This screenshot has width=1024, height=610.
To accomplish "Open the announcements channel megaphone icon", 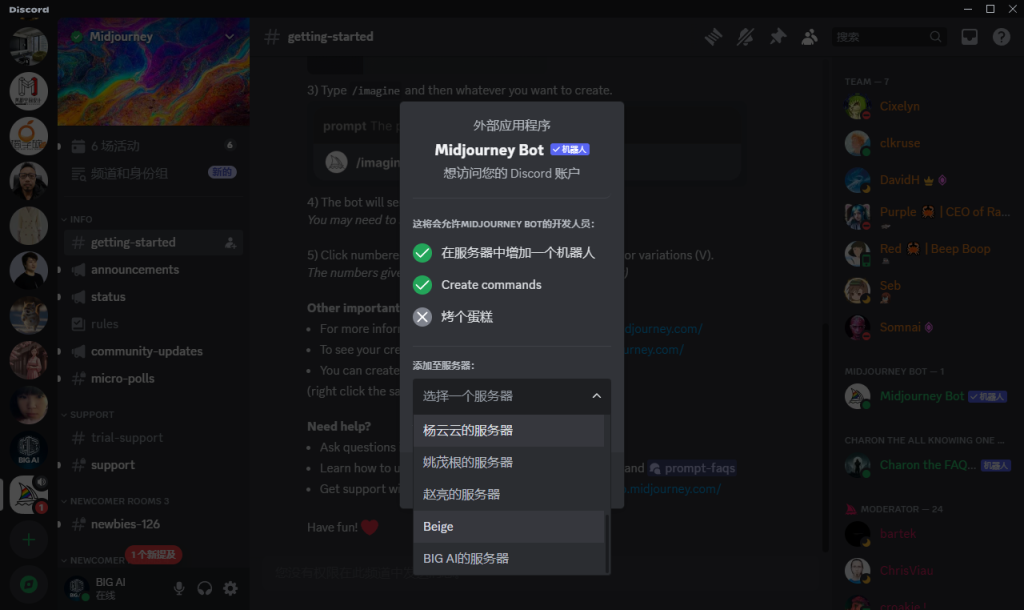I will pos(78,270).
